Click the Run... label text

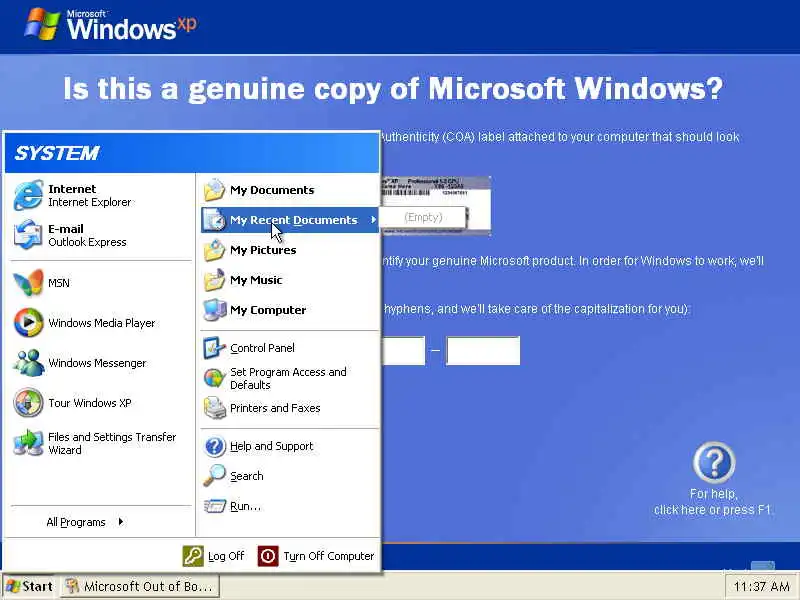point(245,506)
